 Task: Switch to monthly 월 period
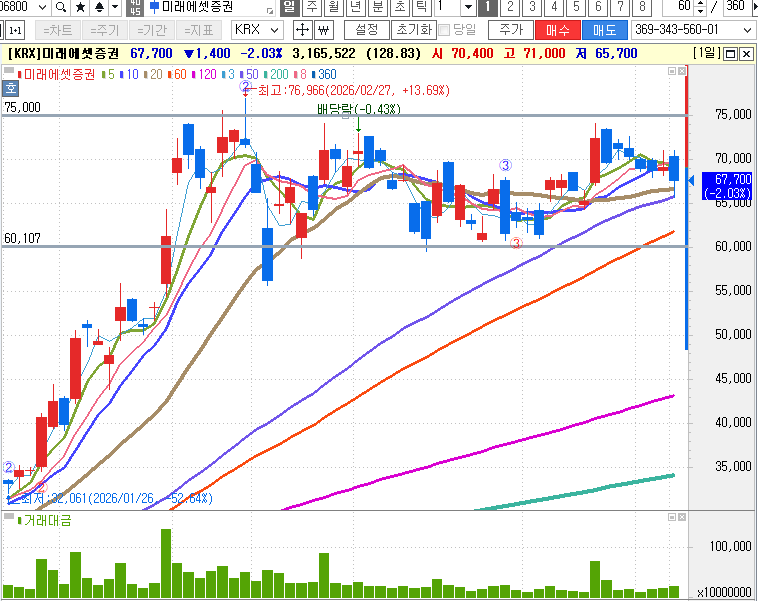pyautogui.click(x=334, y=7)
